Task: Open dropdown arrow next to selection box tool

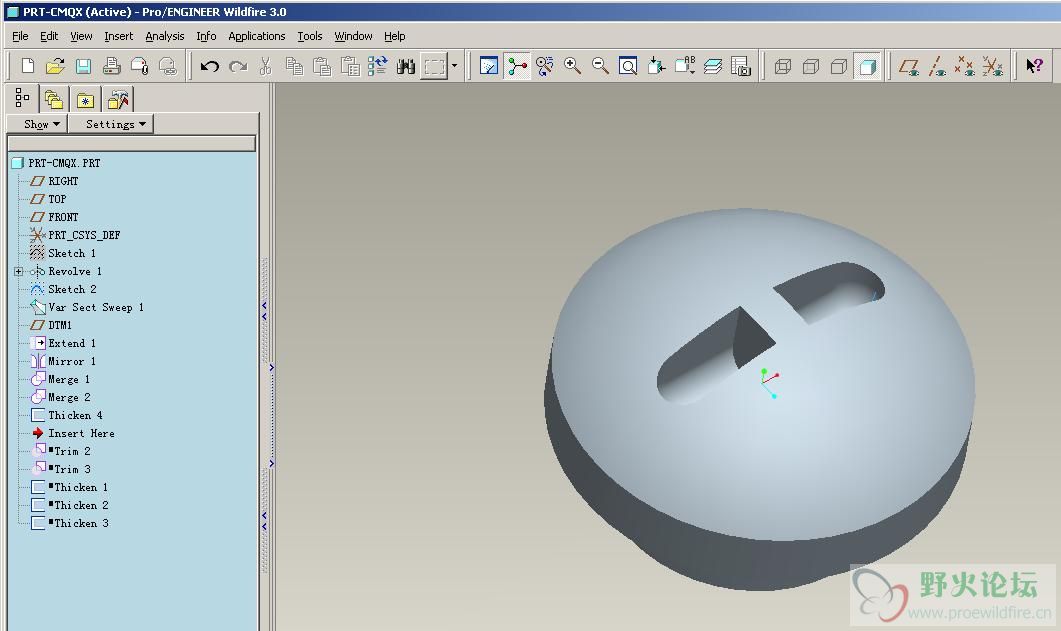Action: (454, 66)
